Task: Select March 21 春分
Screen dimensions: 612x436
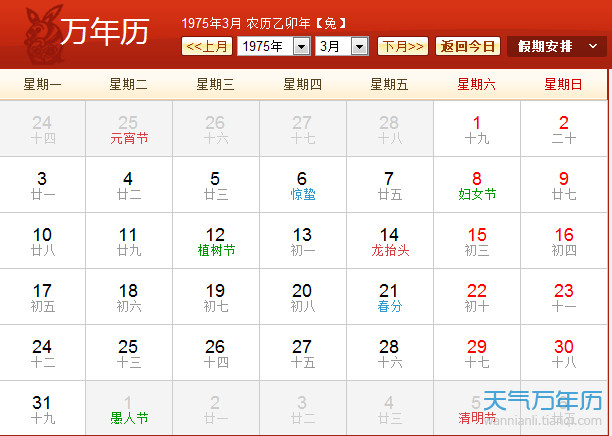Action: (390, 297)
